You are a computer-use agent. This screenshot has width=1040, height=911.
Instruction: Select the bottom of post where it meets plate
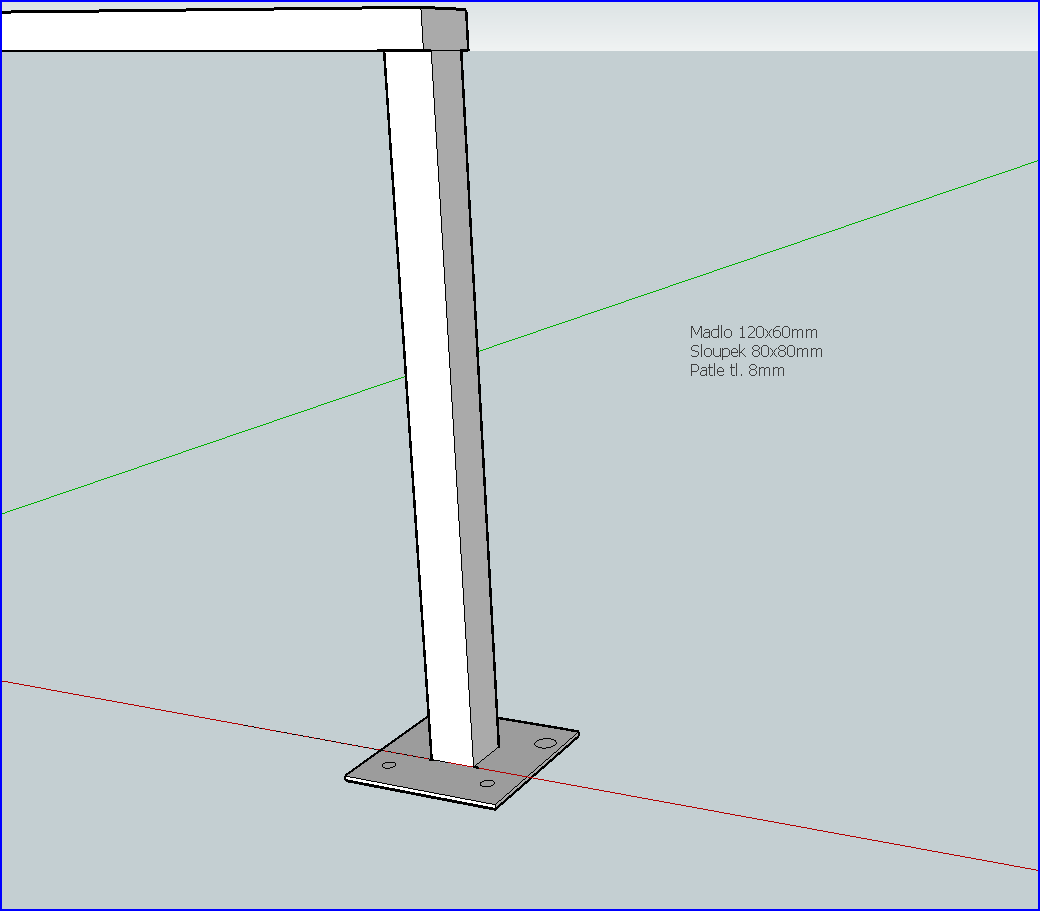[x=453, y=761]
